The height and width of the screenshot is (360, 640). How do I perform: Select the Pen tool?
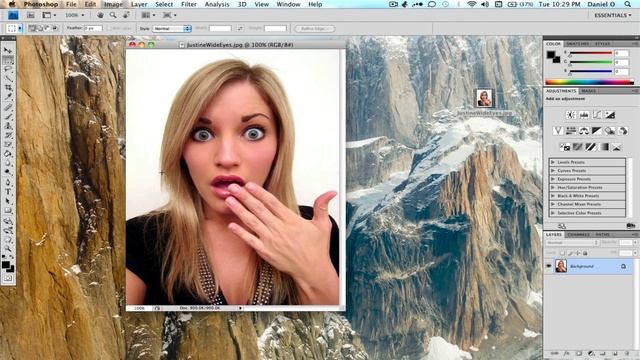(x=8, y=182)
